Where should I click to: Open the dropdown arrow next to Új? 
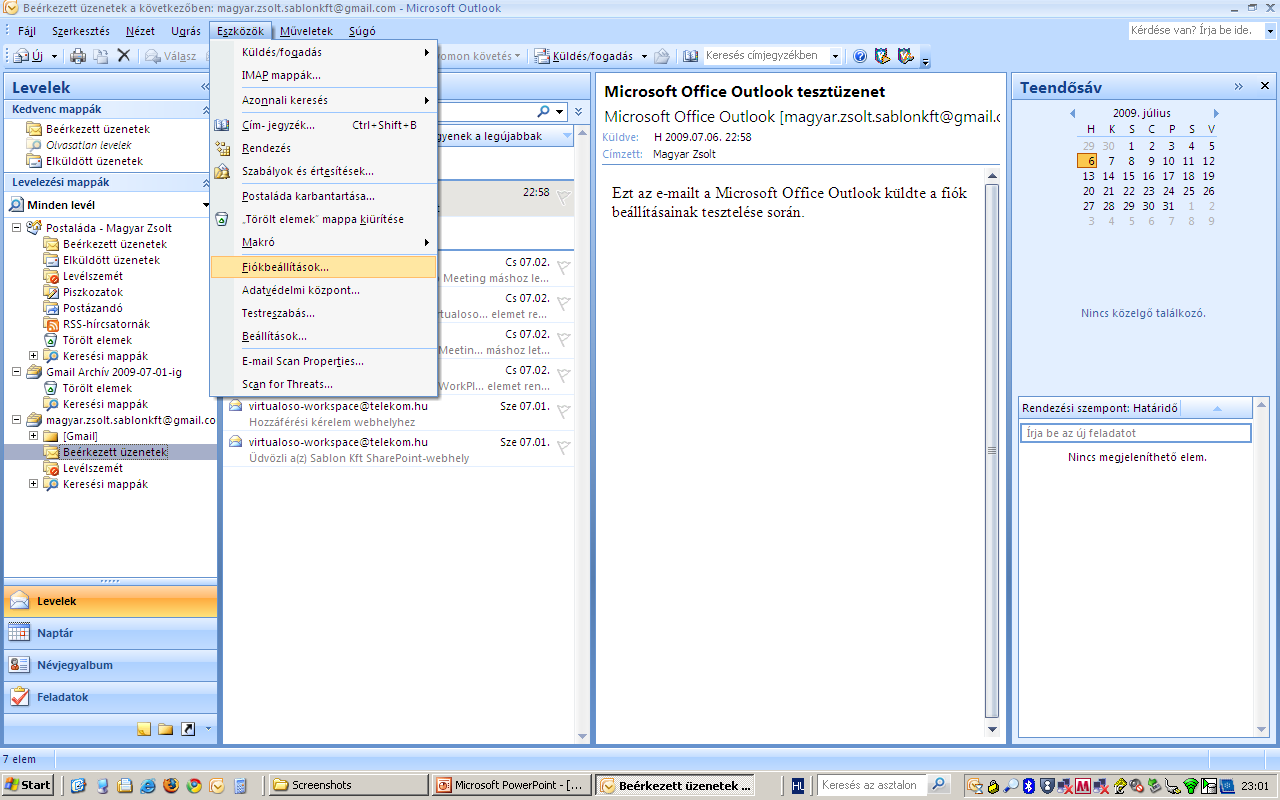[x=54, y=56]
